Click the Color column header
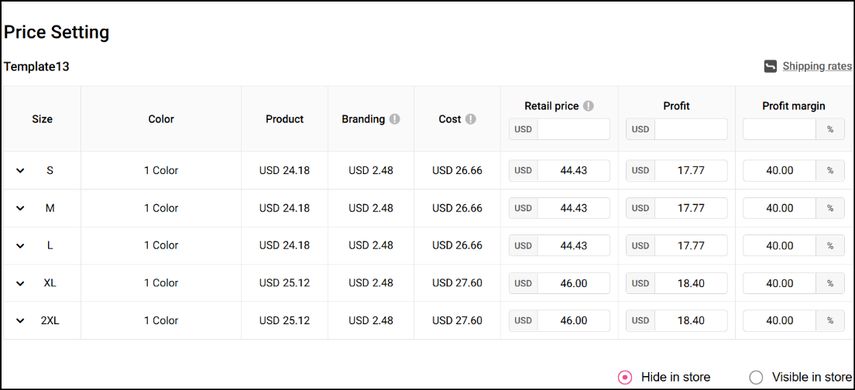 161,119
